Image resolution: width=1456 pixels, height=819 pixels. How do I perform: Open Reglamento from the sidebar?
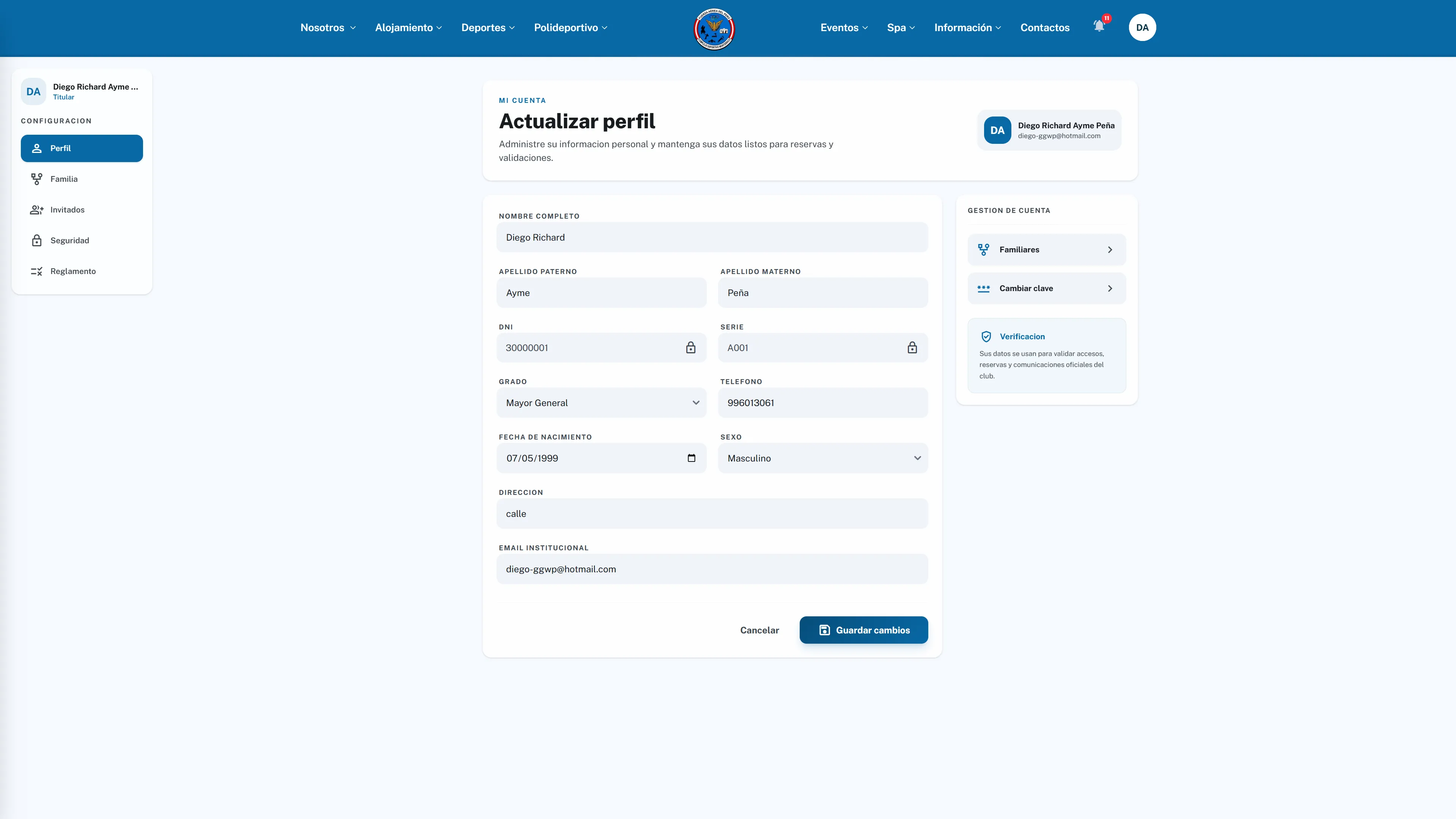[82, 271]
